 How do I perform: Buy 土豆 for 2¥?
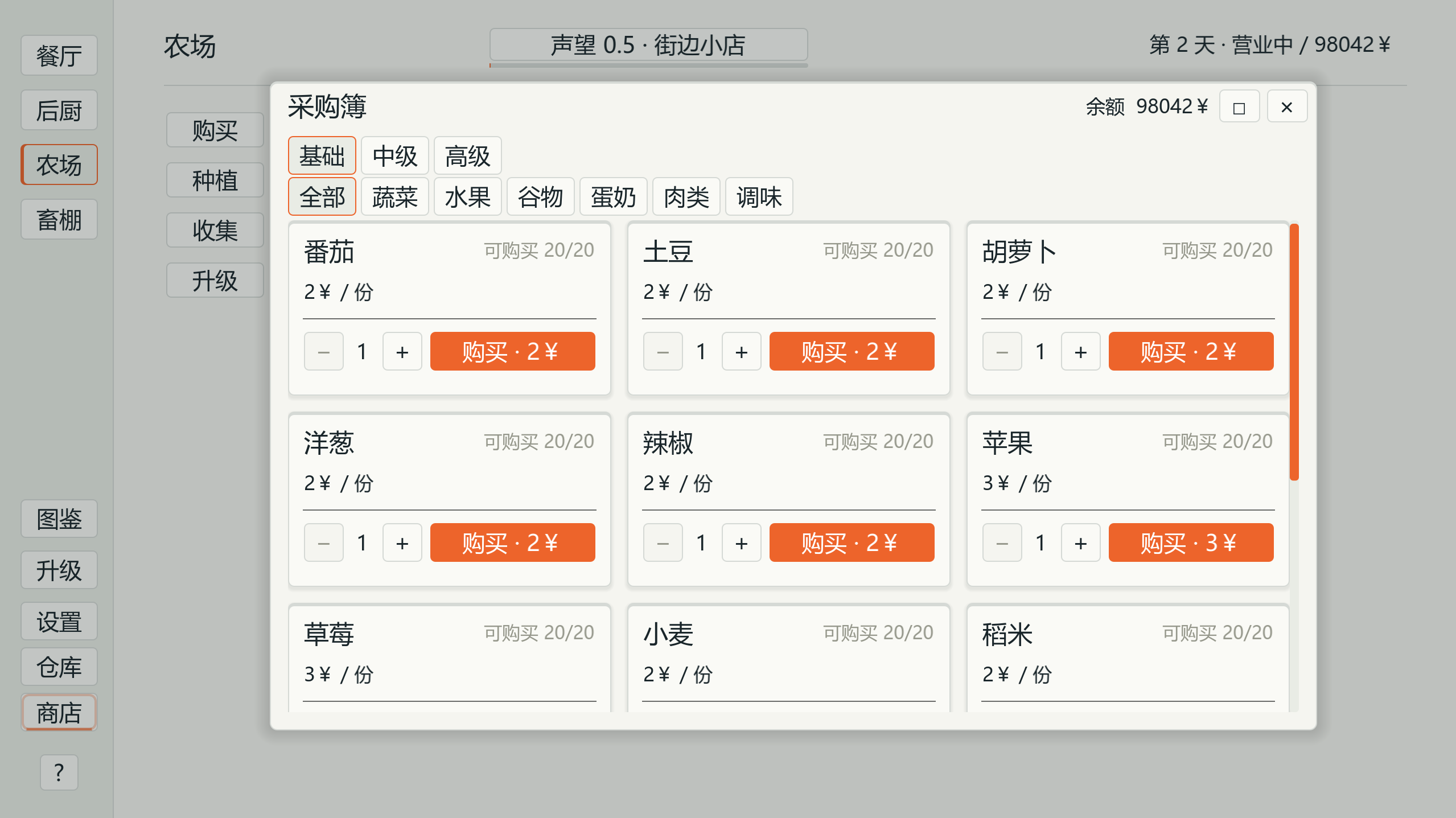(x=852, y=352)
